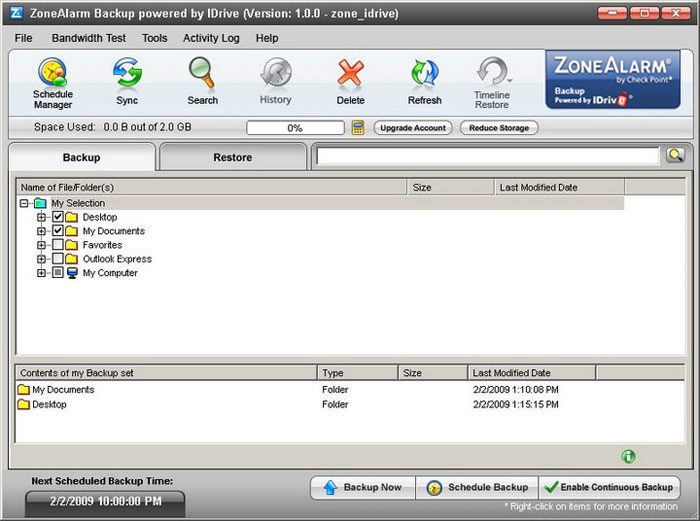This screenshot has height=521, width=700.
Task: Click the Favorites folder icon in tree
Action: point(71,245)
